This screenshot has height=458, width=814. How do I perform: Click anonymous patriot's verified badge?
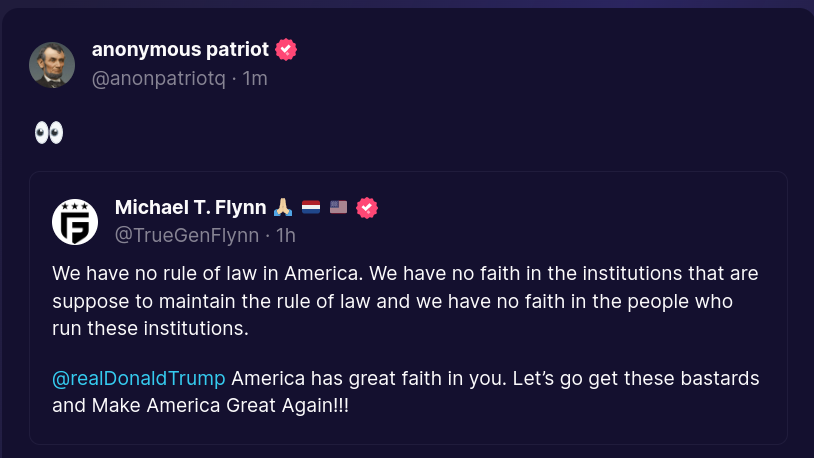pyautogui.click(x=286, y=49)
